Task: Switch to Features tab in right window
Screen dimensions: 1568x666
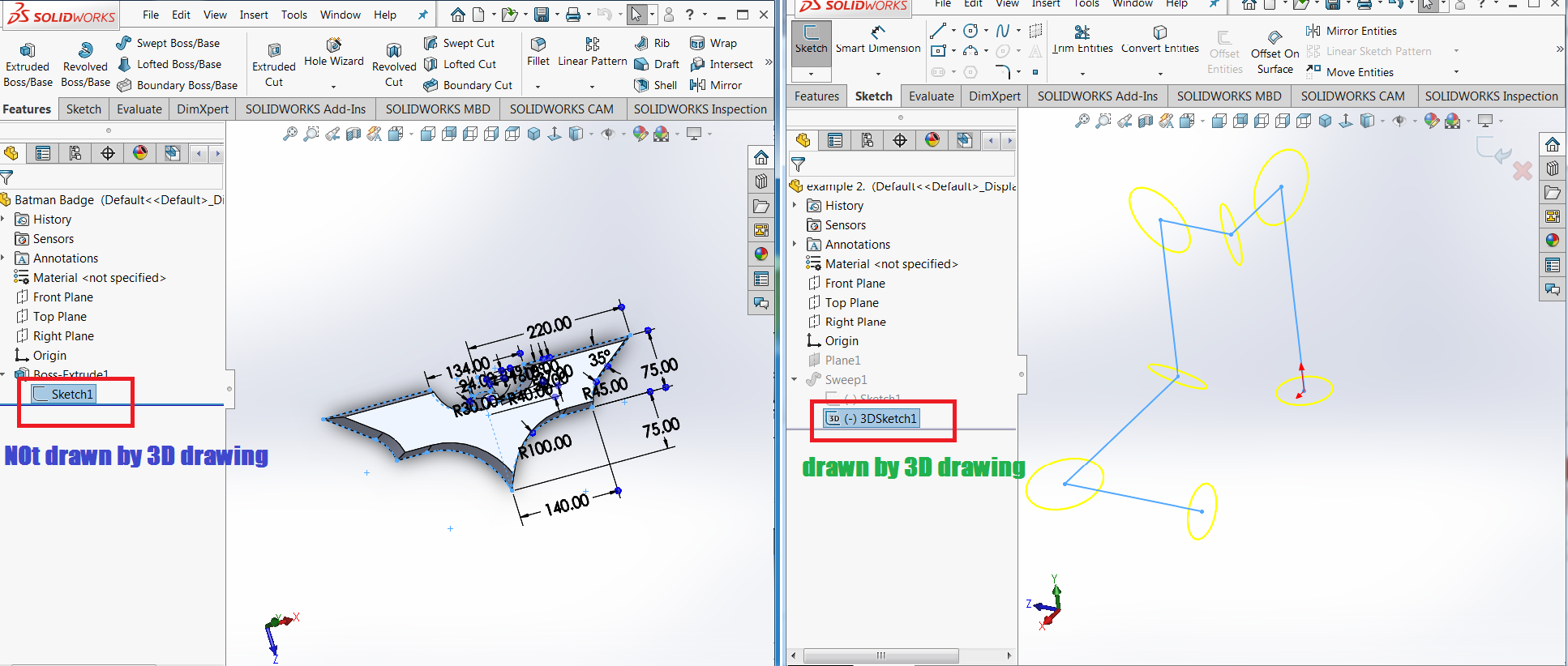Action: (816, 96)
